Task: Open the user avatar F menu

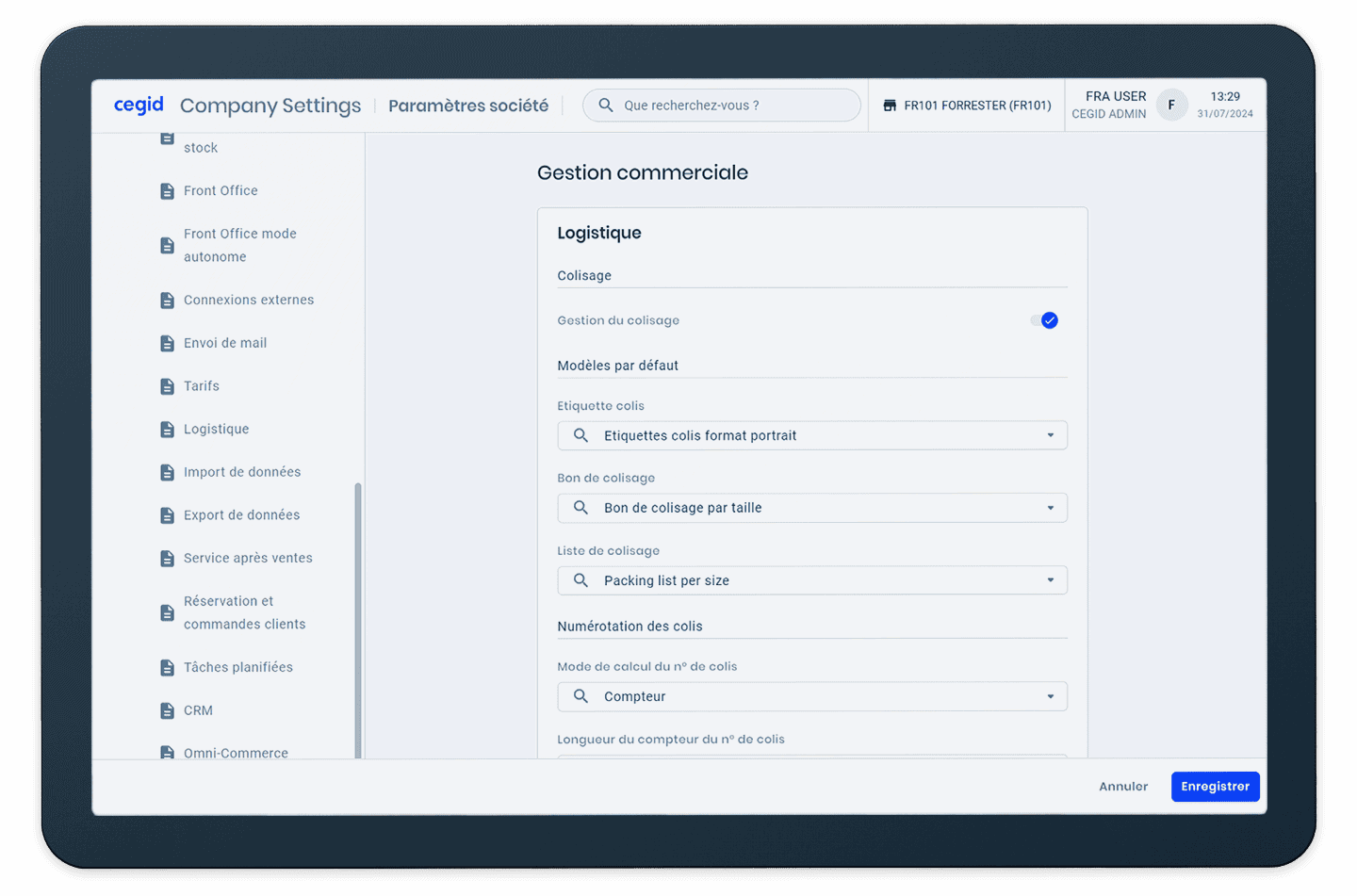Action: (x=1171, y=106)
